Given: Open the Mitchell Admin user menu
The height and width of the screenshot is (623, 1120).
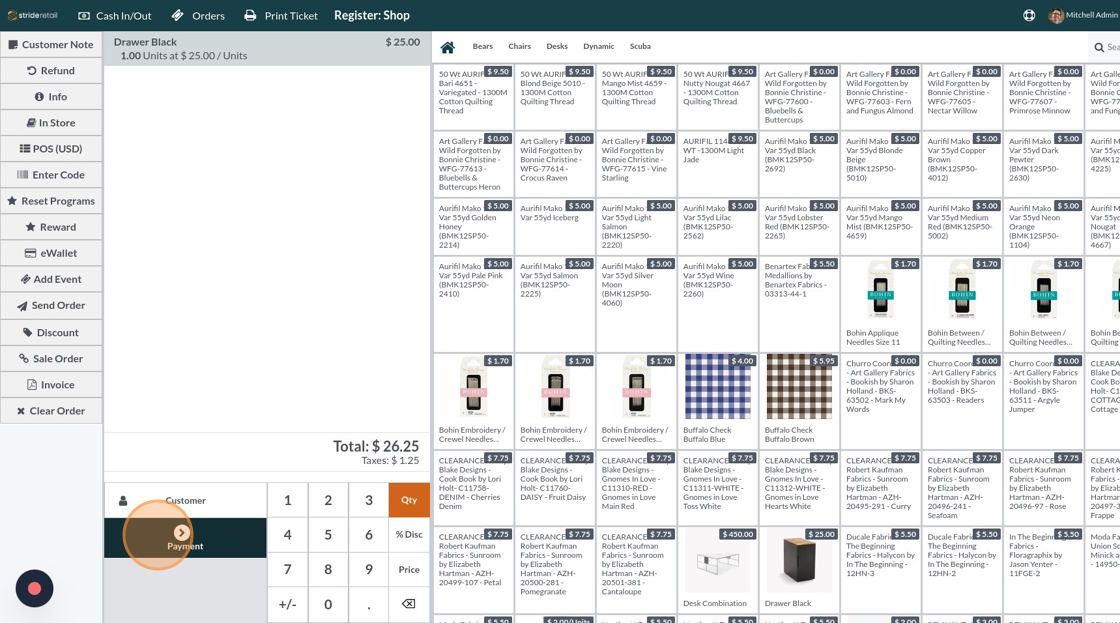Looking at the screenshot, I should (x=1083, y=15).
